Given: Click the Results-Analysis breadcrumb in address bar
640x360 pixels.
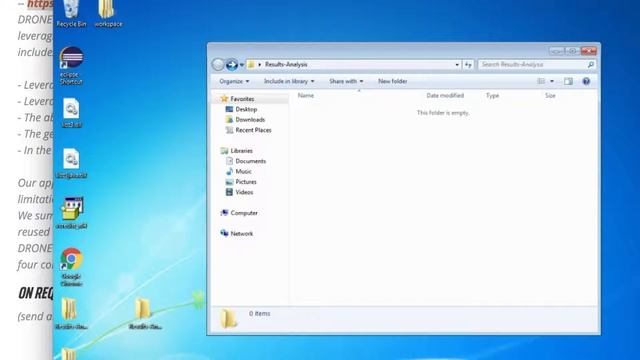Looking at the screenshot, I should click(286, 64).
